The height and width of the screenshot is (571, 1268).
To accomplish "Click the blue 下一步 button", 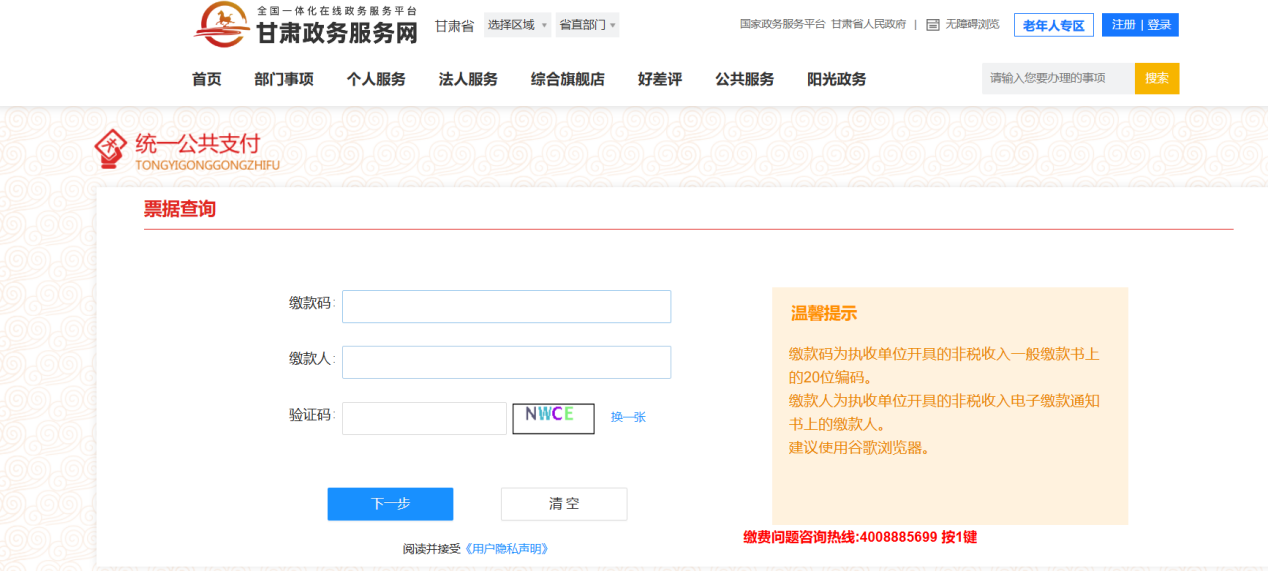I will click(390, 504).
